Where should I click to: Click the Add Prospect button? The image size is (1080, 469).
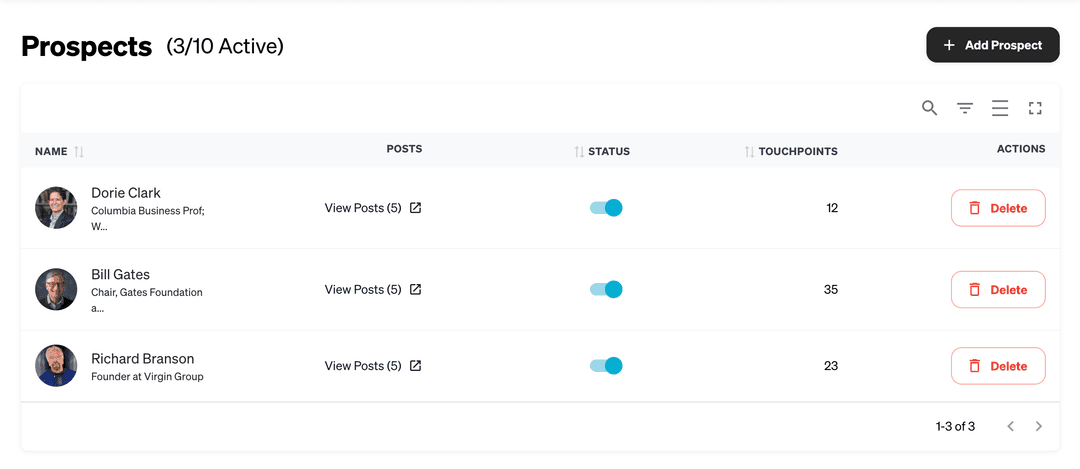(992, 45)
